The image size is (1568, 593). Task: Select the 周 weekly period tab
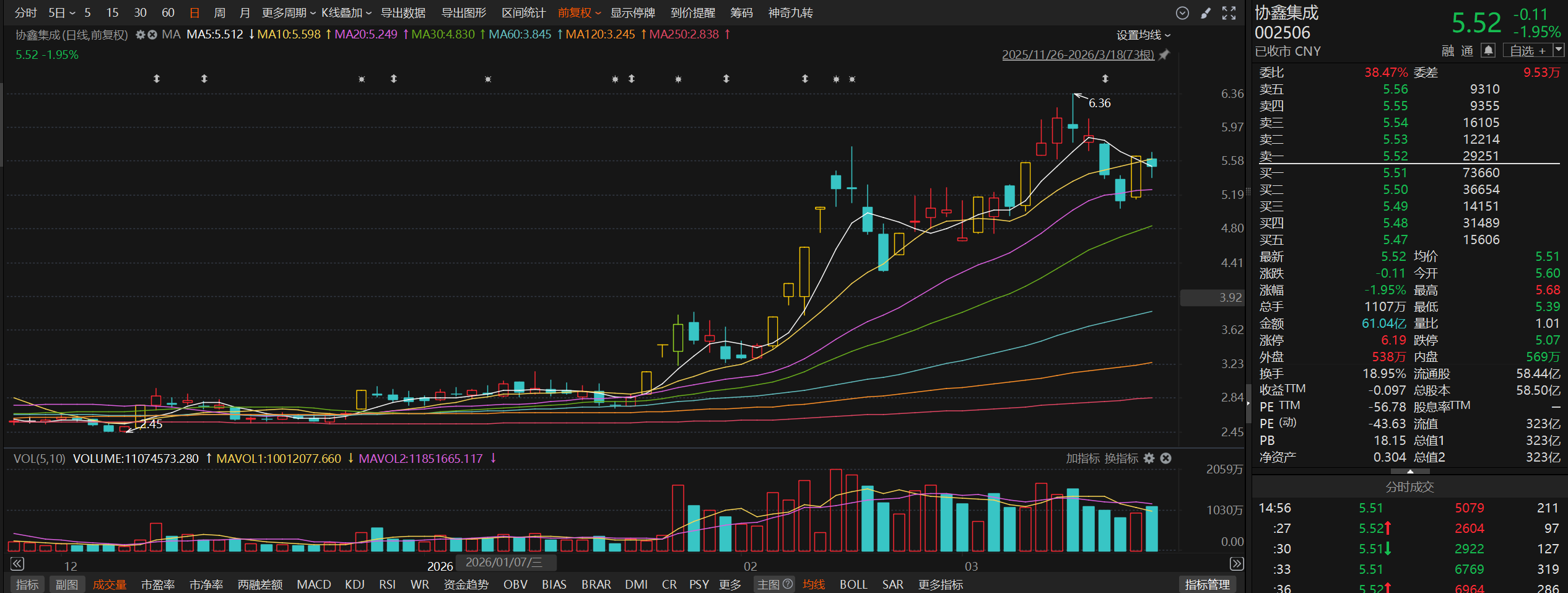coord(219,13)
